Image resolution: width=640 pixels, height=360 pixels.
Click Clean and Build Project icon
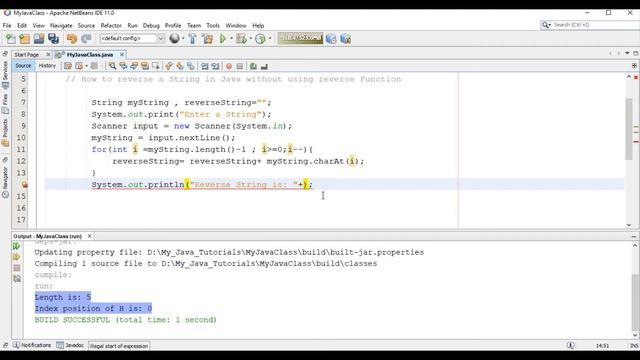click(x=207, y=39)
